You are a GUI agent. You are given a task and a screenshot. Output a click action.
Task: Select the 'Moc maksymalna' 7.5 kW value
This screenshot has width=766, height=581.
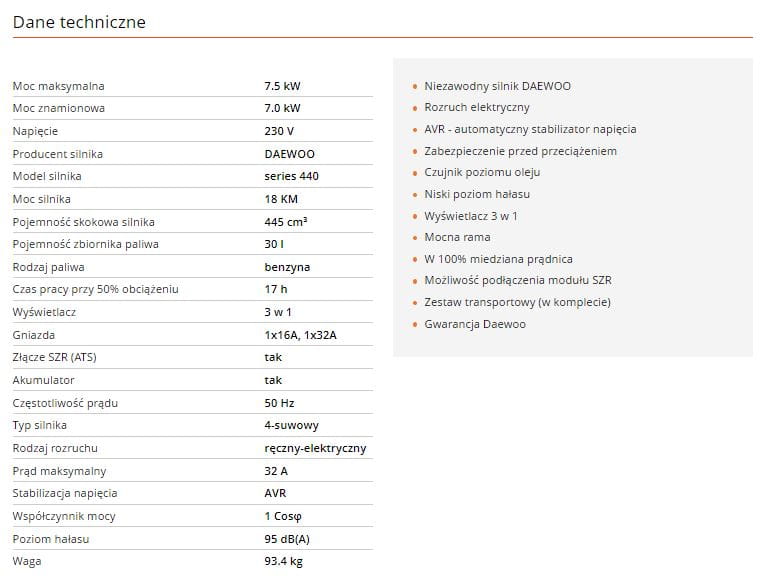click(x=282, y=86)
